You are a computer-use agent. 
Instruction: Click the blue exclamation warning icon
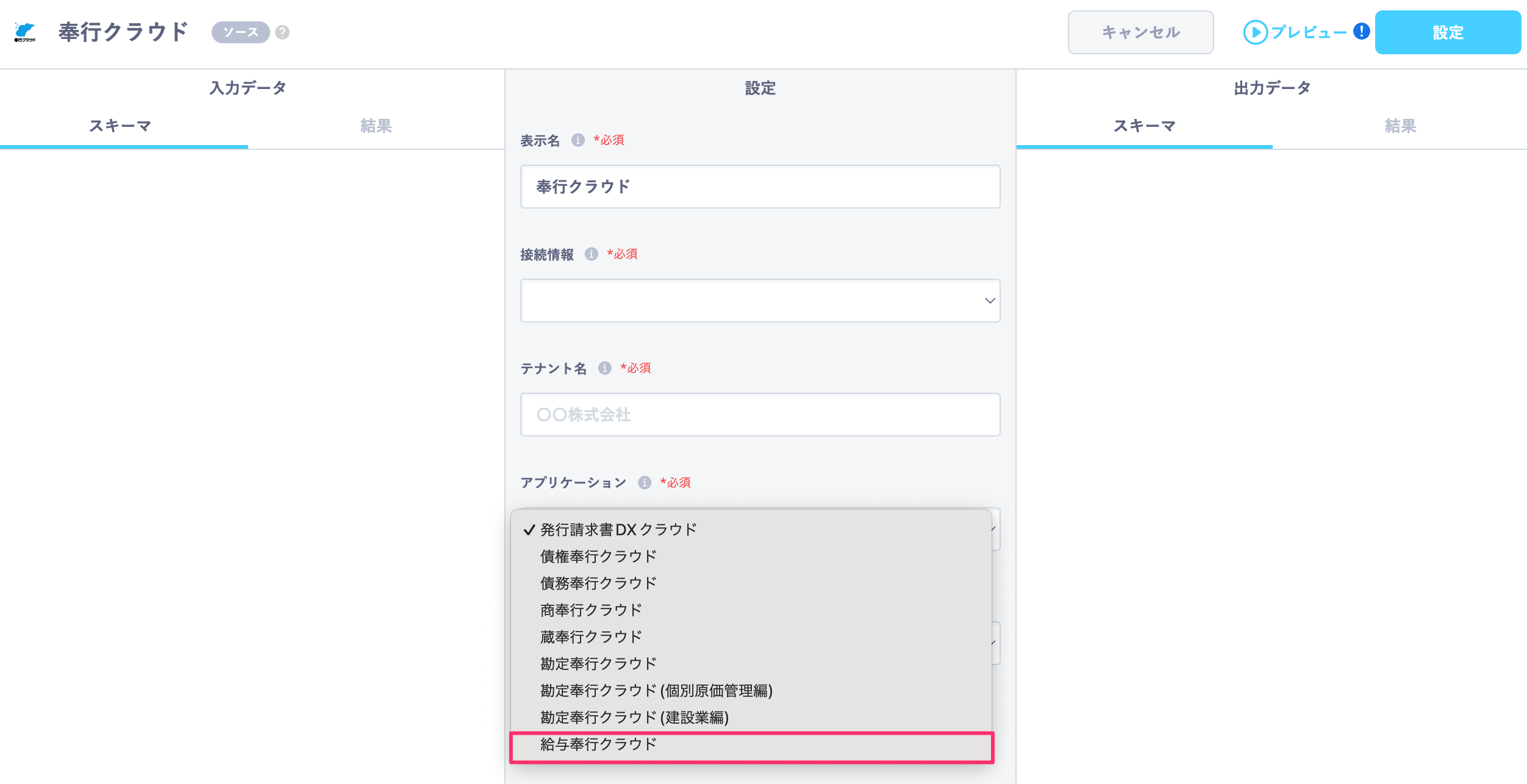1361,31
